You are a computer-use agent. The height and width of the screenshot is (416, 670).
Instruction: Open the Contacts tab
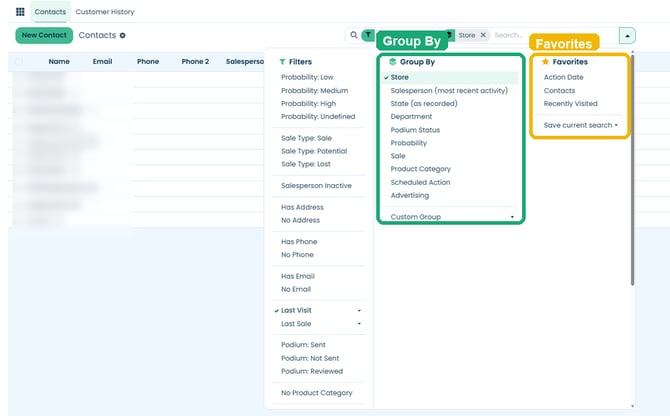pos(50,12)
